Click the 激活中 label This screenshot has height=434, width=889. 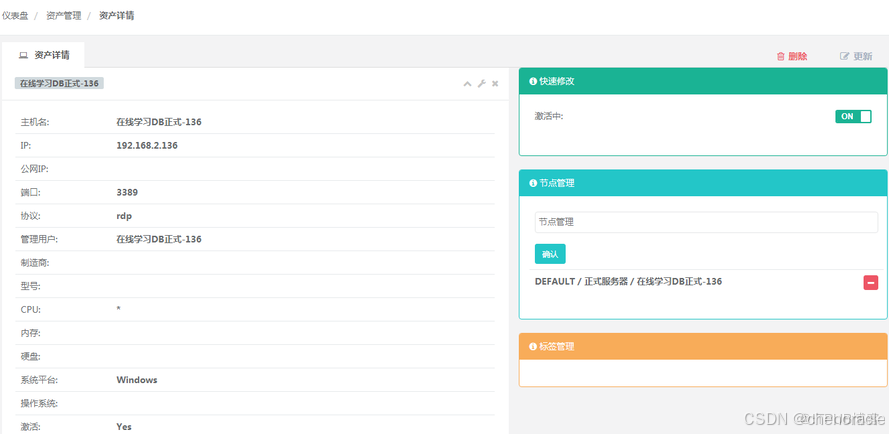click(x=549, y=116)
